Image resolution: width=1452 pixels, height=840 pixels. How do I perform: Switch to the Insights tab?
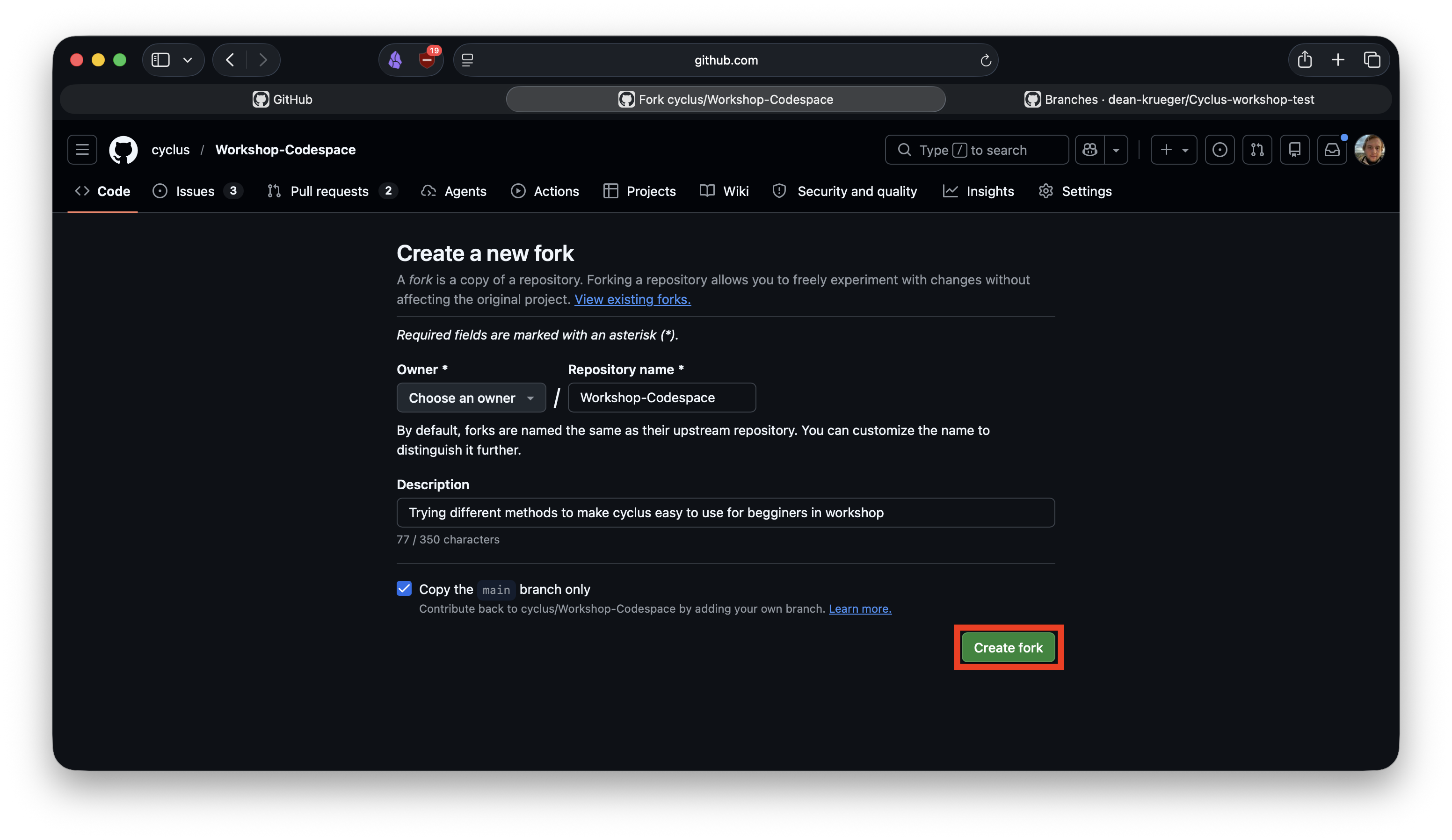pyautogui.click(x=979, y=191)
